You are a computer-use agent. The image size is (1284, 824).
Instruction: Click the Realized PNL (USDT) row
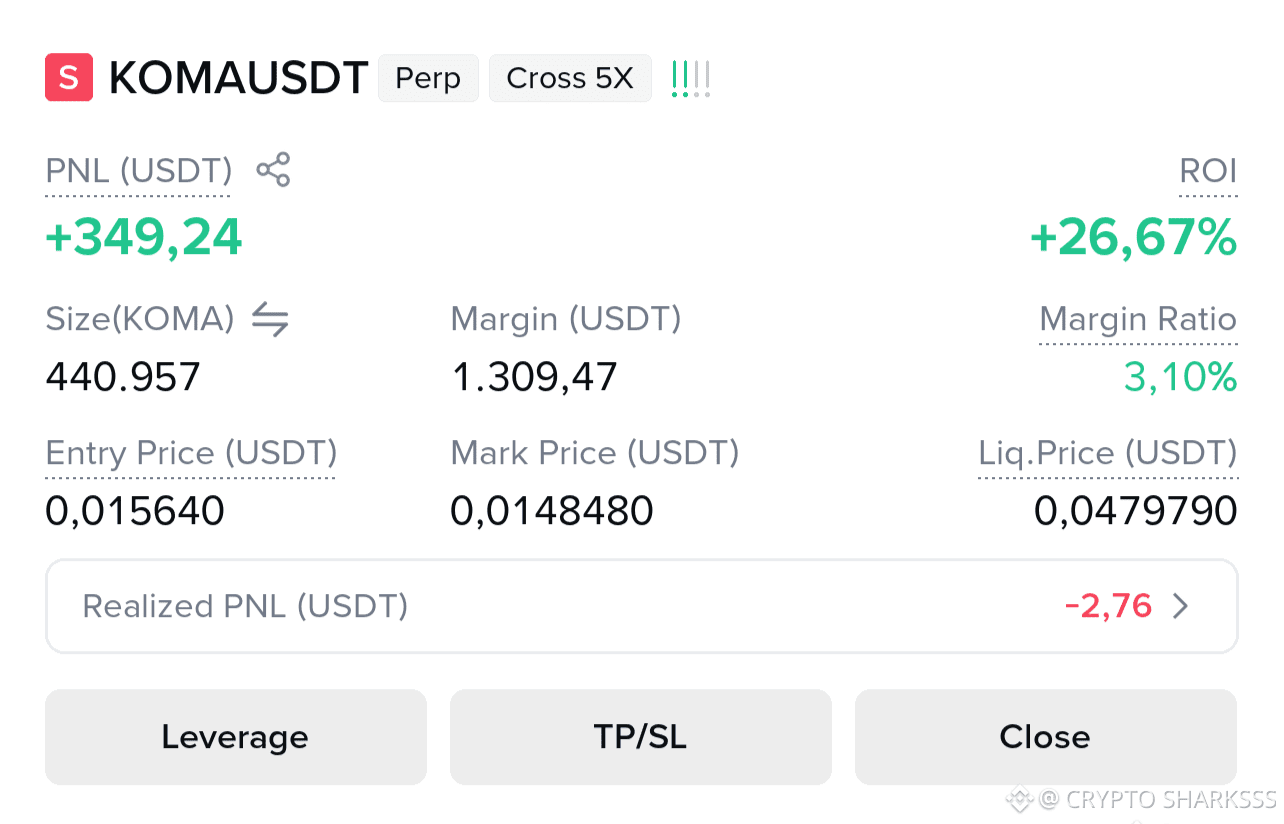642,606
